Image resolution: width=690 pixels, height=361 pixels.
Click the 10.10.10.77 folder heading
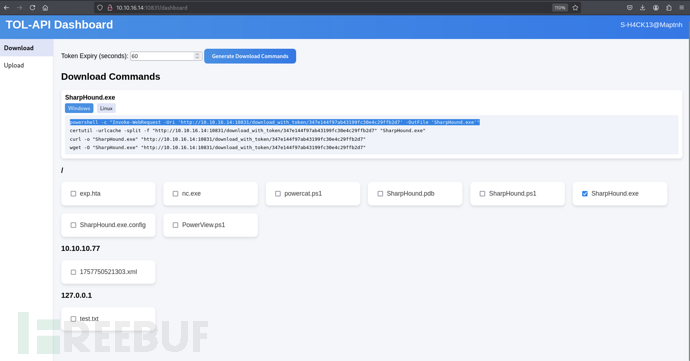coord(81,248)
